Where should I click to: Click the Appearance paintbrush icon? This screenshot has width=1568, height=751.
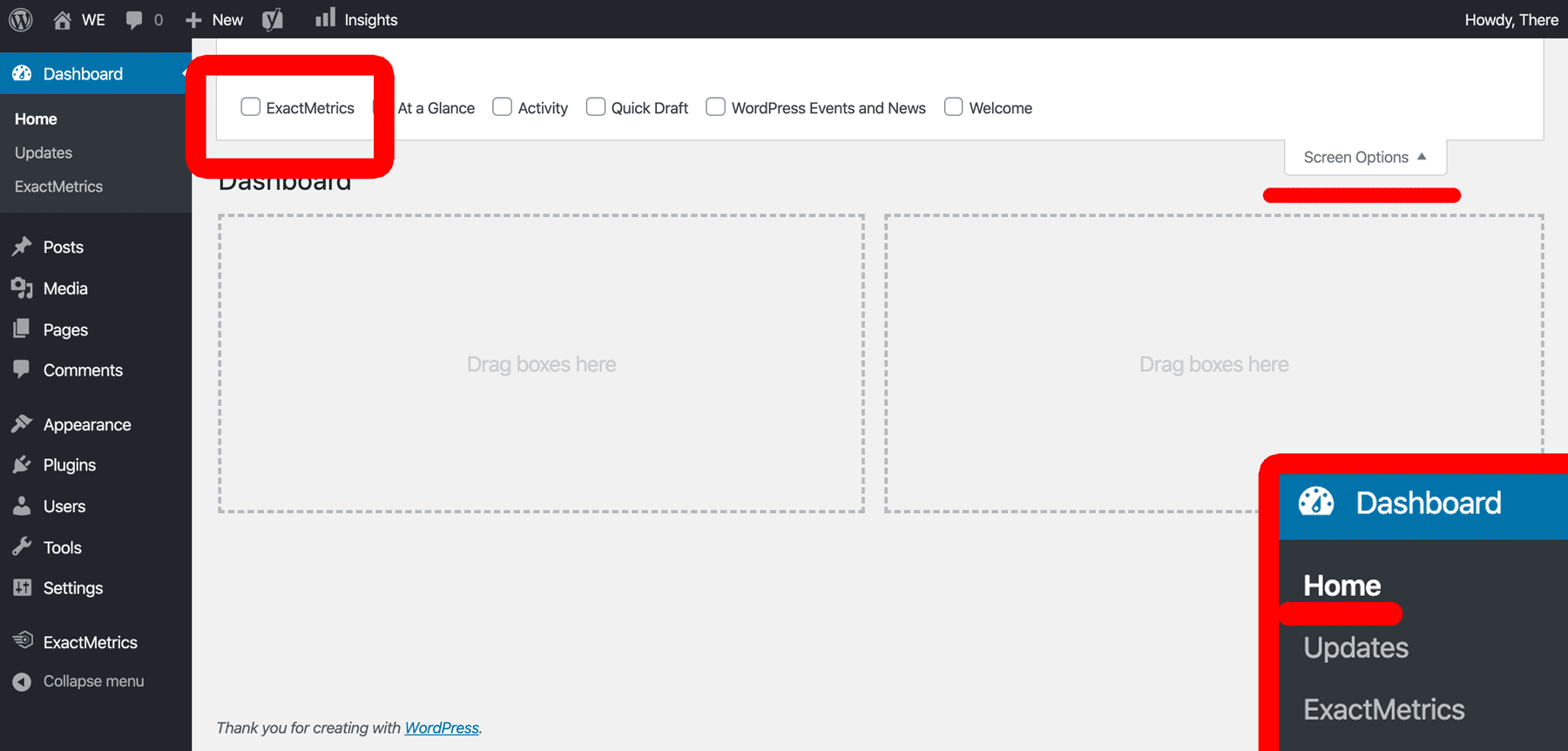pos(22,423)
